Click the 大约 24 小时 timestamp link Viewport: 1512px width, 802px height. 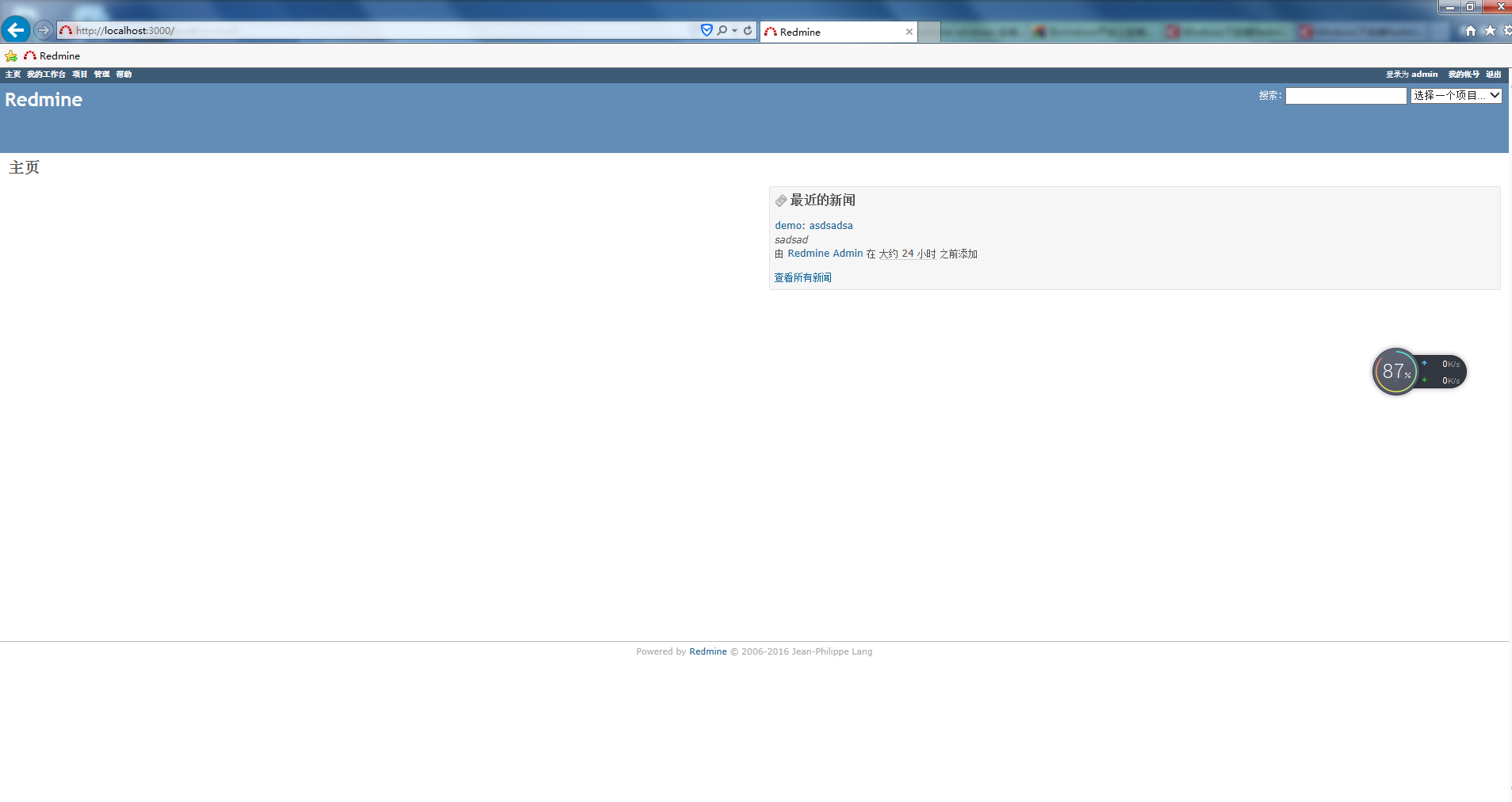click(x=907, y=254)
